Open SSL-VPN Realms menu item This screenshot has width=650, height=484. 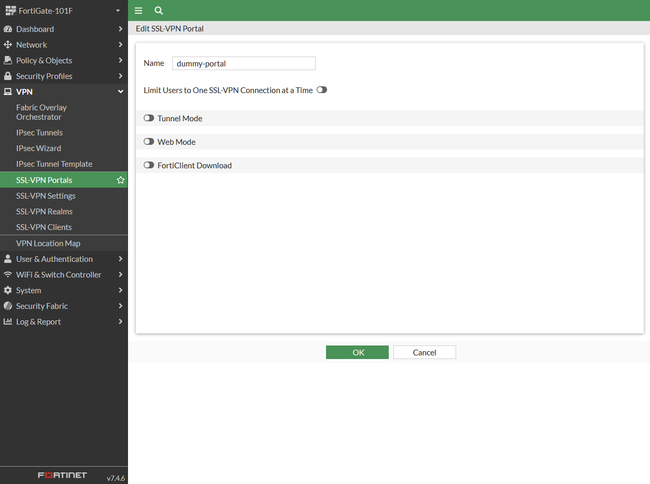pyautogui.click(x=64, y=212)
